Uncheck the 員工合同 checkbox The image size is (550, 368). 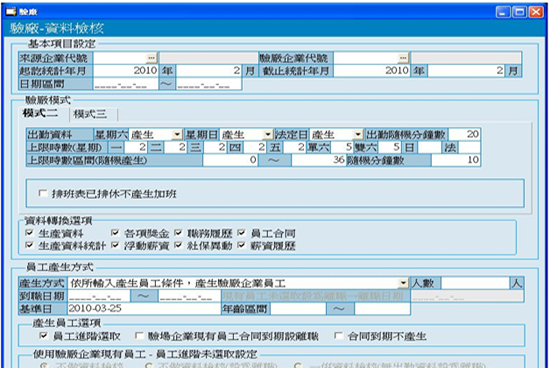(x=241, y=233)
